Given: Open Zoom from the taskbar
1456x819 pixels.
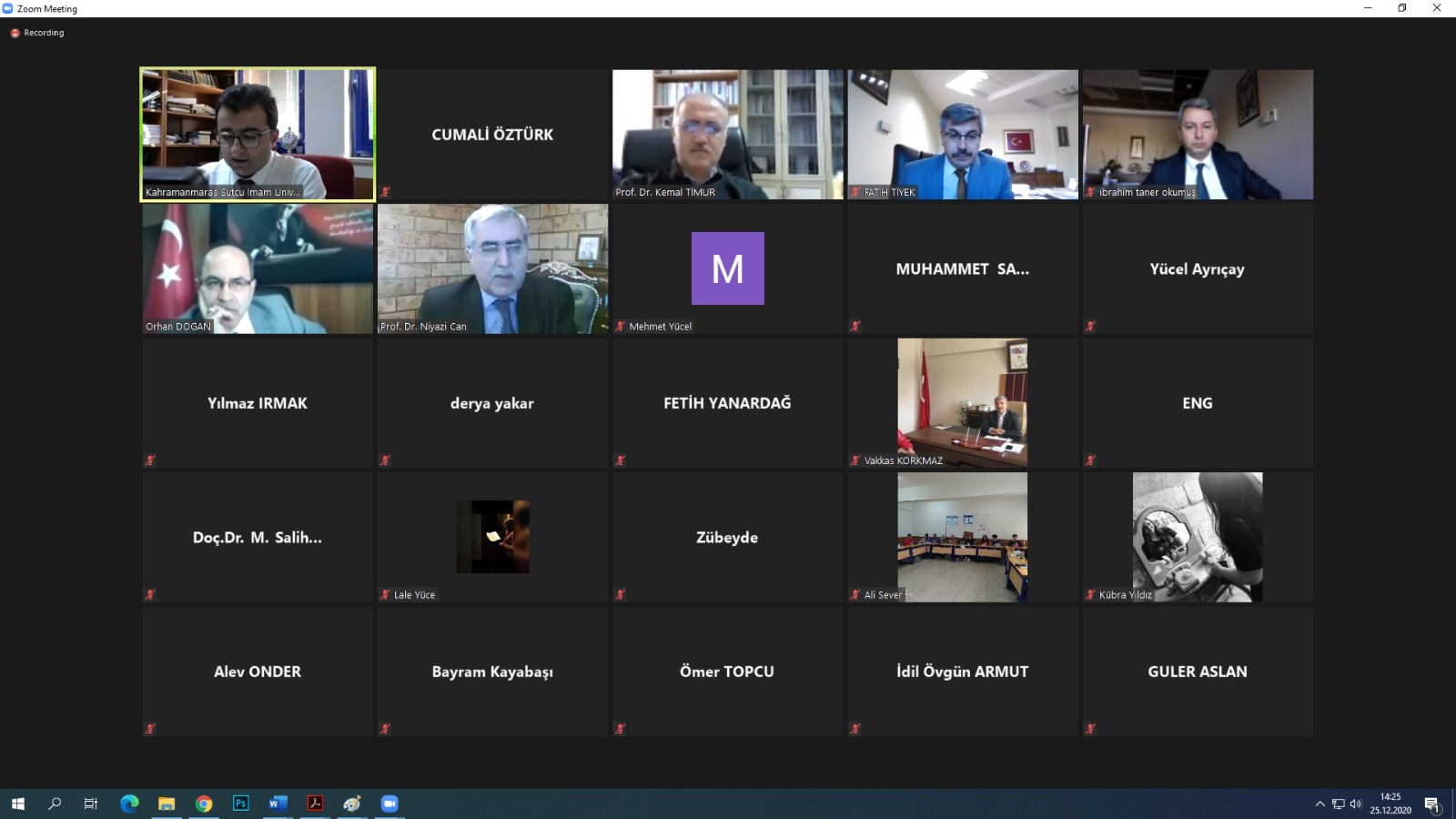Looking at the screenshot, I should [389, 804].
